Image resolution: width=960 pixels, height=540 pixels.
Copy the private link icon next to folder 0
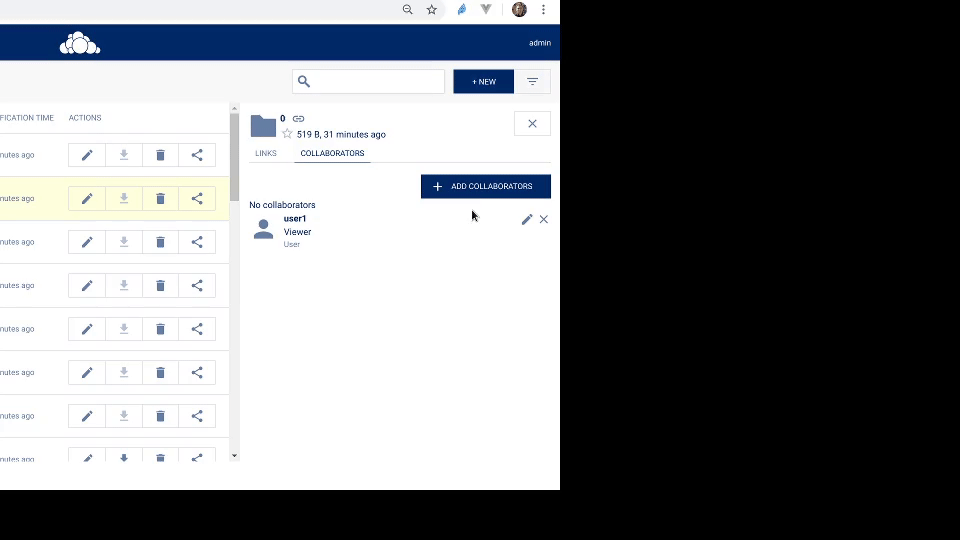click(298, 119)
